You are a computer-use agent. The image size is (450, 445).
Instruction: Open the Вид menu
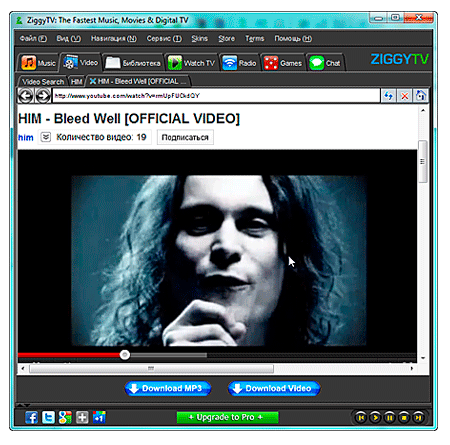coord(68,39)
